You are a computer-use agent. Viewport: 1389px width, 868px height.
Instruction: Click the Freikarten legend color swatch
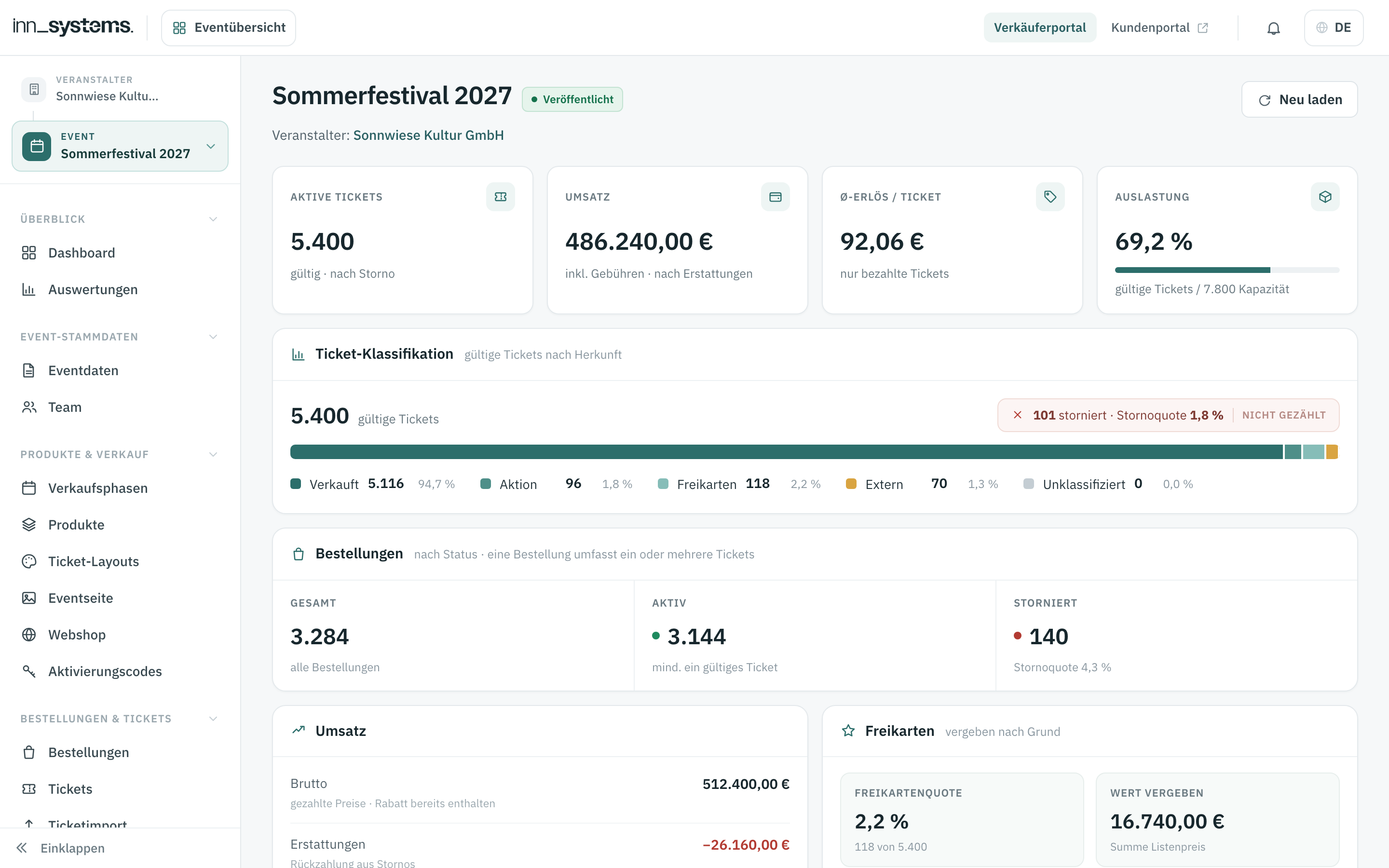tap(663, 484)
